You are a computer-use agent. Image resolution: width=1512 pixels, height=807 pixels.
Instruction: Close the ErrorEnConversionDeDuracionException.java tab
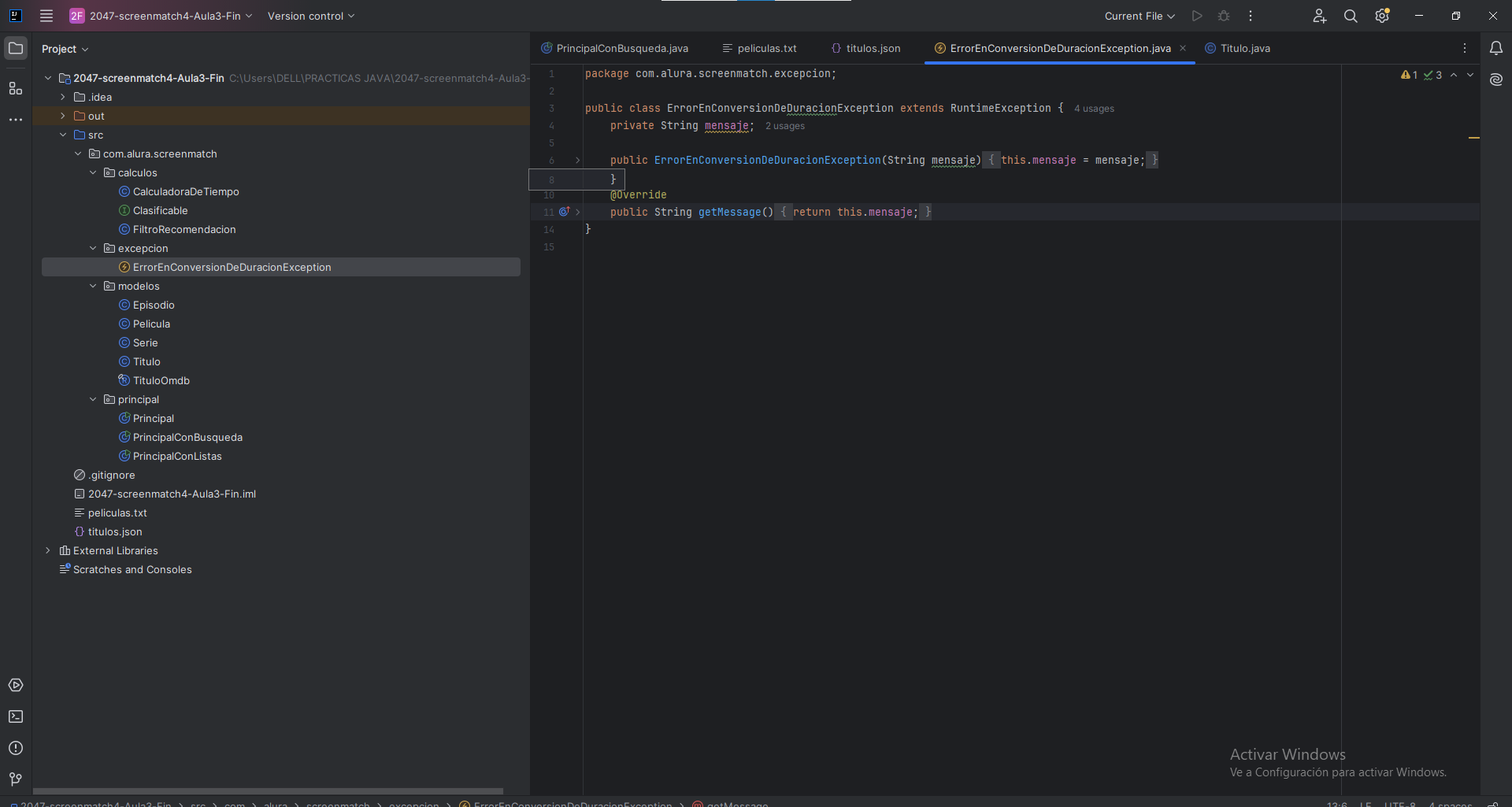click(x=1183, y=48)
